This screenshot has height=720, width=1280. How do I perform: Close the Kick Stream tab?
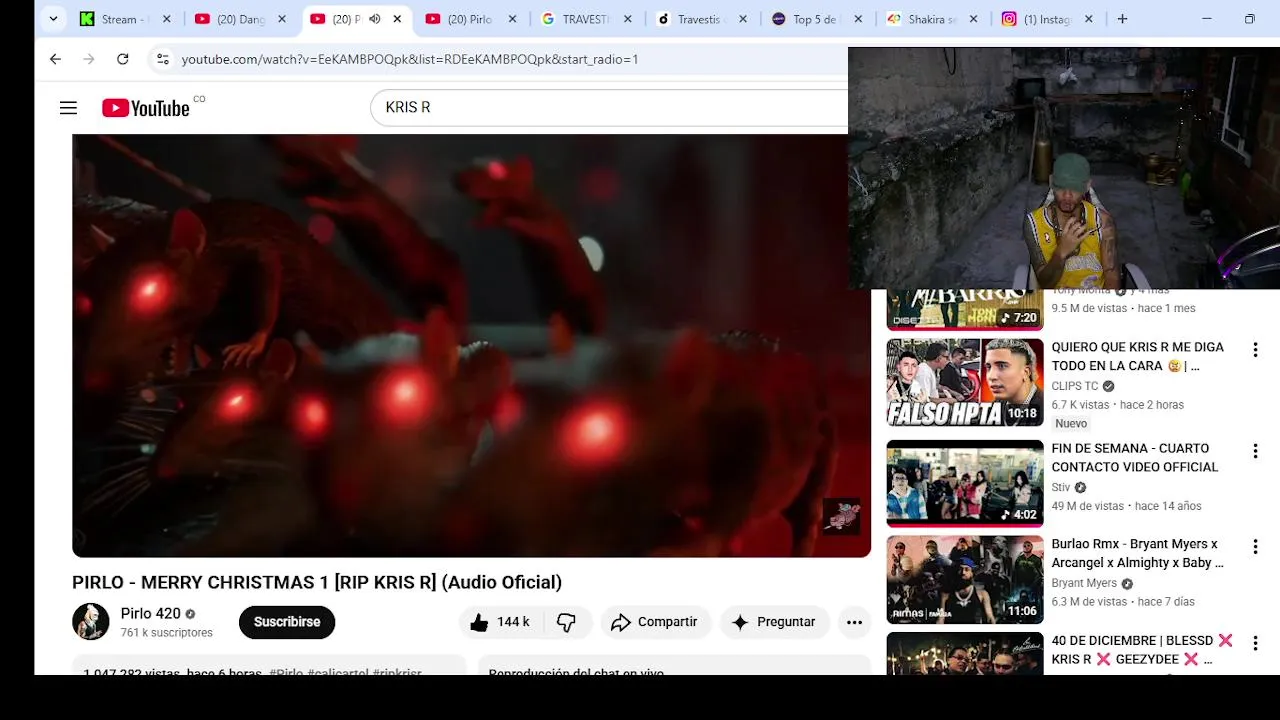[166, 19]
